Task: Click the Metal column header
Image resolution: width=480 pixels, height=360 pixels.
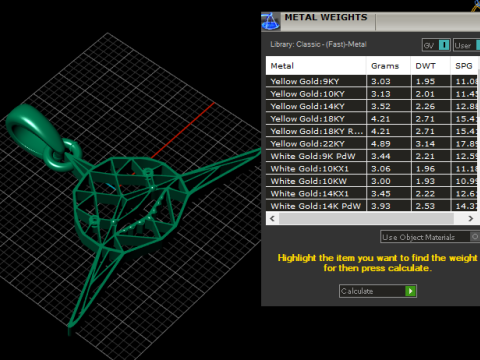Action: tap(316, 66)
